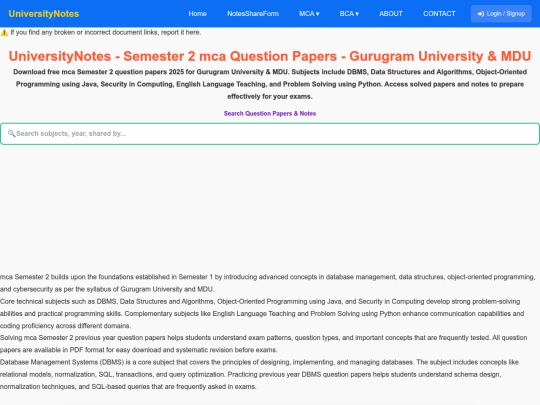Open the Home nav link

pos(197,14)
